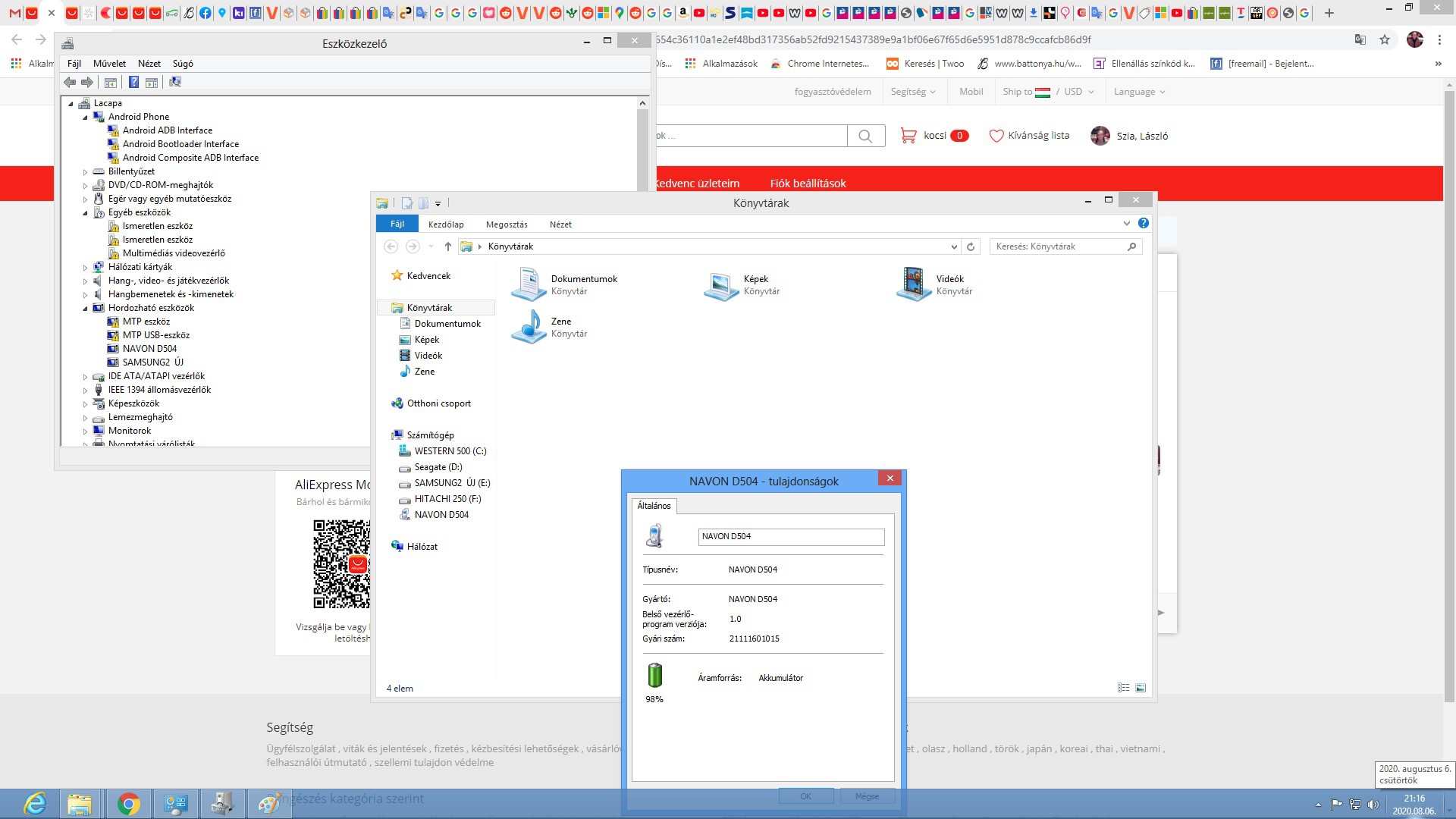Image resolution: width=1456 pixels, height=819 pixels.
Task: Open the Képek library icon in main pane
Action: (721, 284)
